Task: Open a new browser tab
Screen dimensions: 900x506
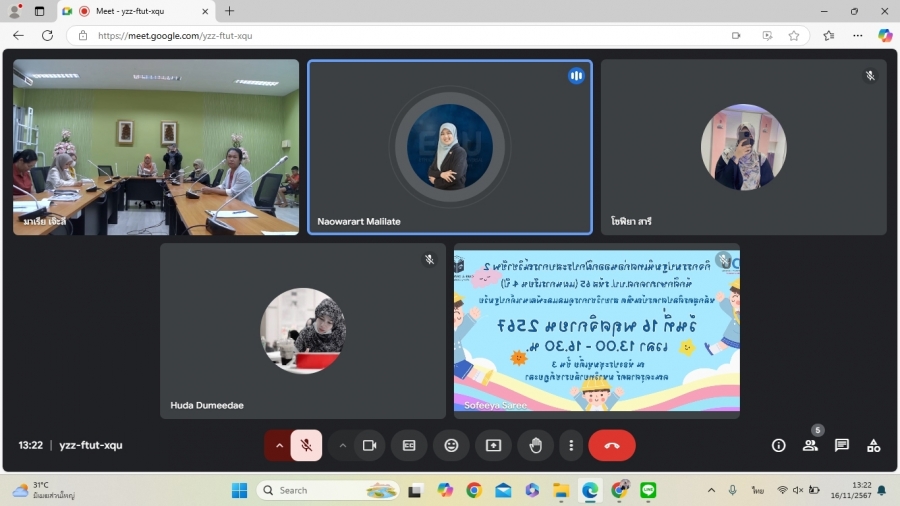Action: pos(229,11)
